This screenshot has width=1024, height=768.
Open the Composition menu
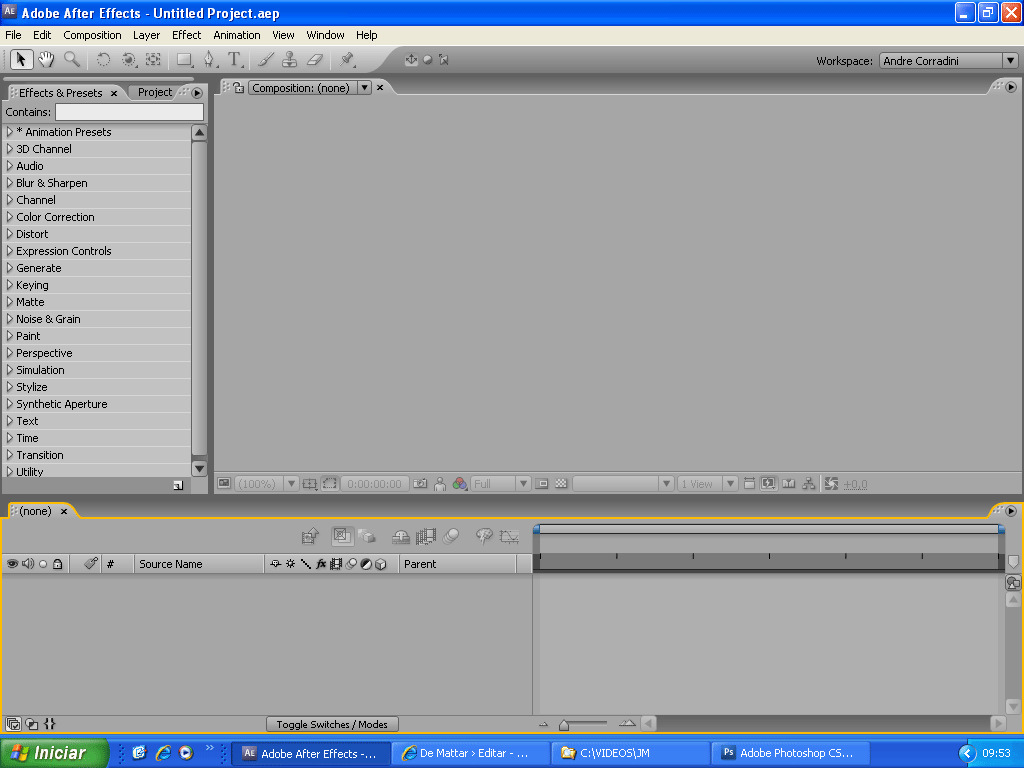92,35
